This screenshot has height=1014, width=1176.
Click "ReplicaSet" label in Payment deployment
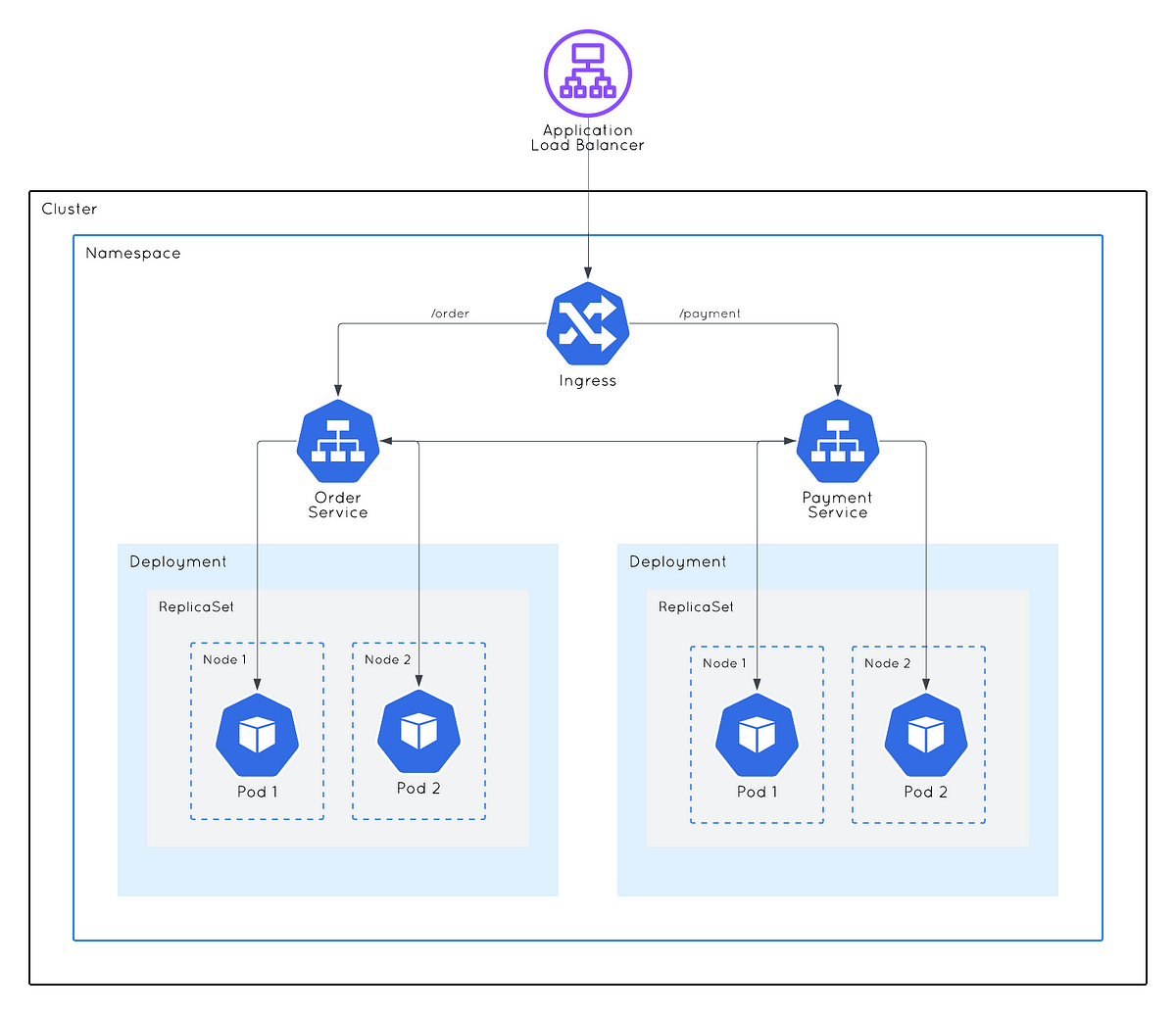[x=697, y=607]
